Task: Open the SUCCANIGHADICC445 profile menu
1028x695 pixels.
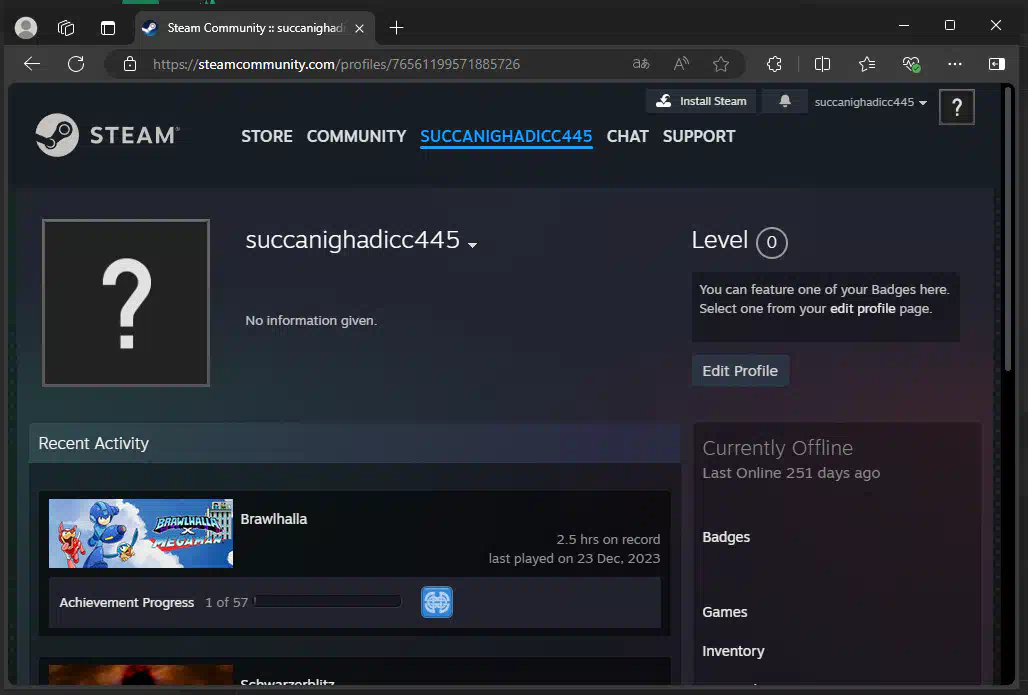Action: click(x=506, y=136)
